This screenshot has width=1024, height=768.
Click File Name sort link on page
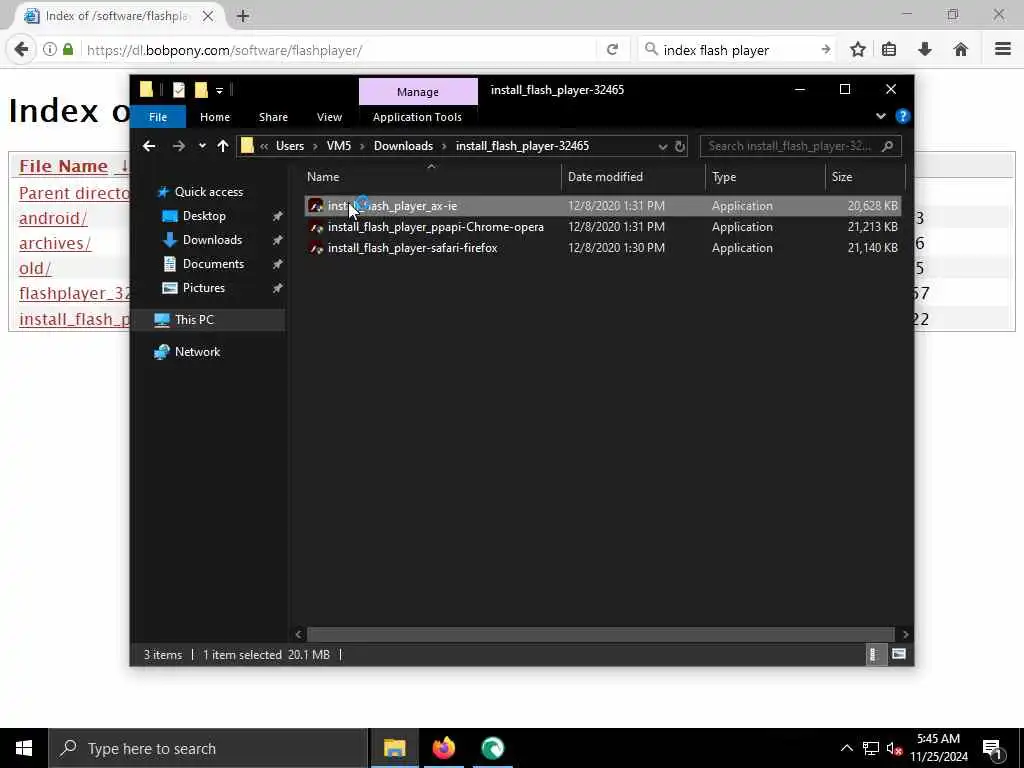(63, 166)
